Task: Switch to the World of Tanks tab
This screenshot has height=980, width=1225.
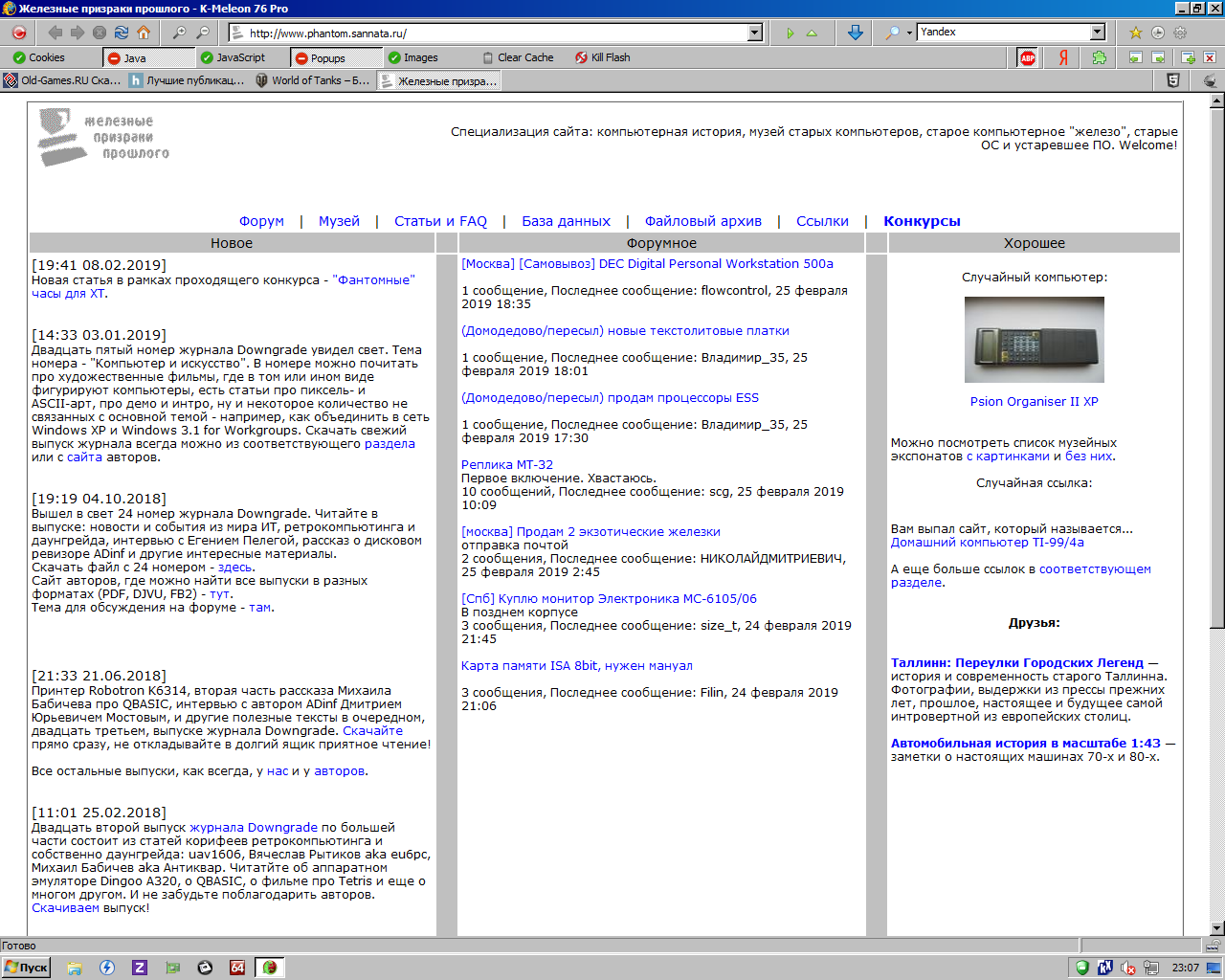Action: [313, 80]
